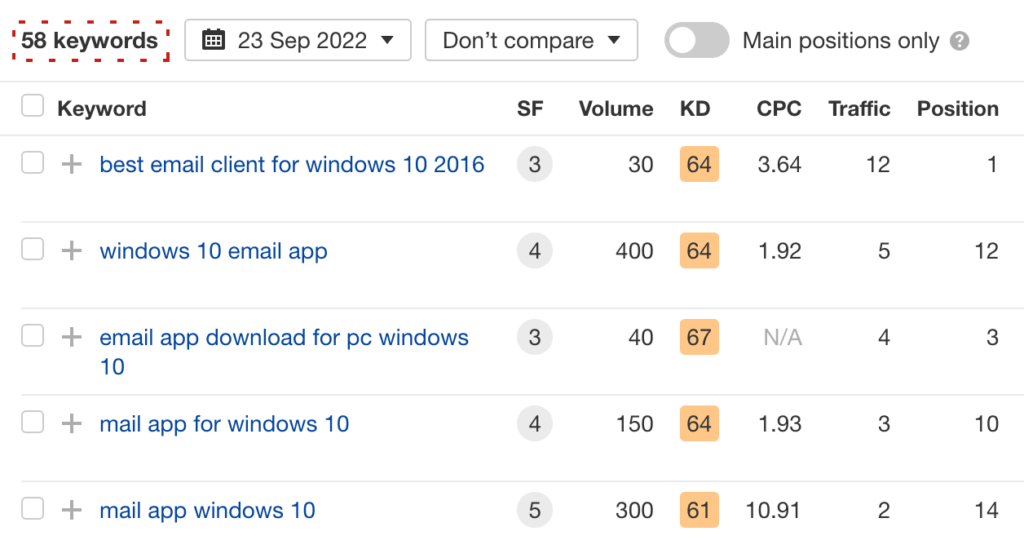Sort by the Position column header
This screenshot has width=1024, height=558.
tap(957, 109)
